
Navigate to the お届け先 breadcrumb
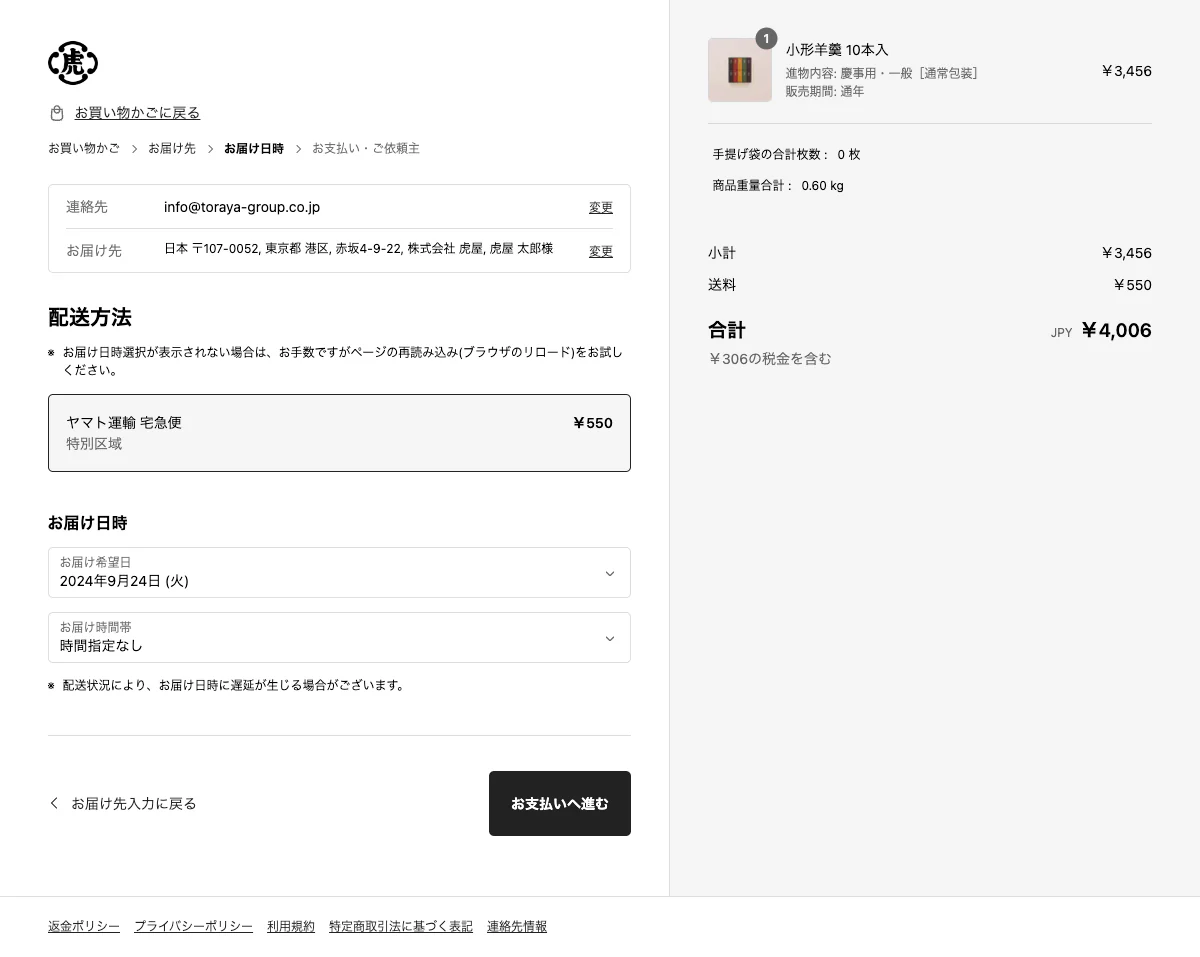(x=171, y=147)
